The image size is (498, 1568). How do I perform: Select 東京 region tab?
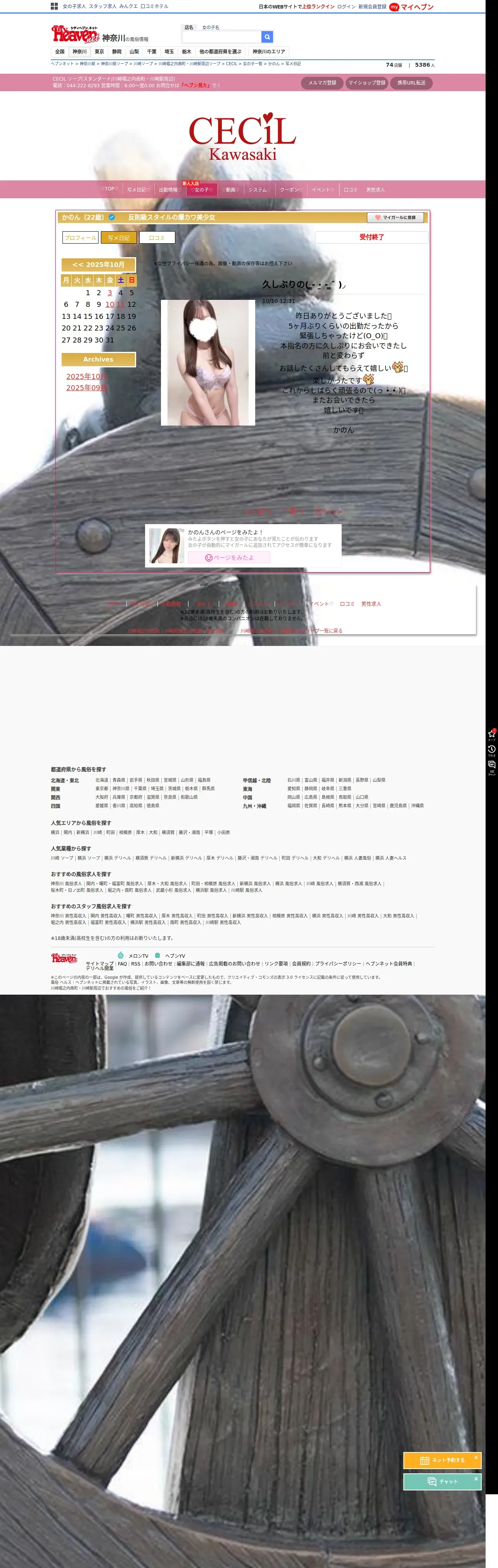coord(99,52)
